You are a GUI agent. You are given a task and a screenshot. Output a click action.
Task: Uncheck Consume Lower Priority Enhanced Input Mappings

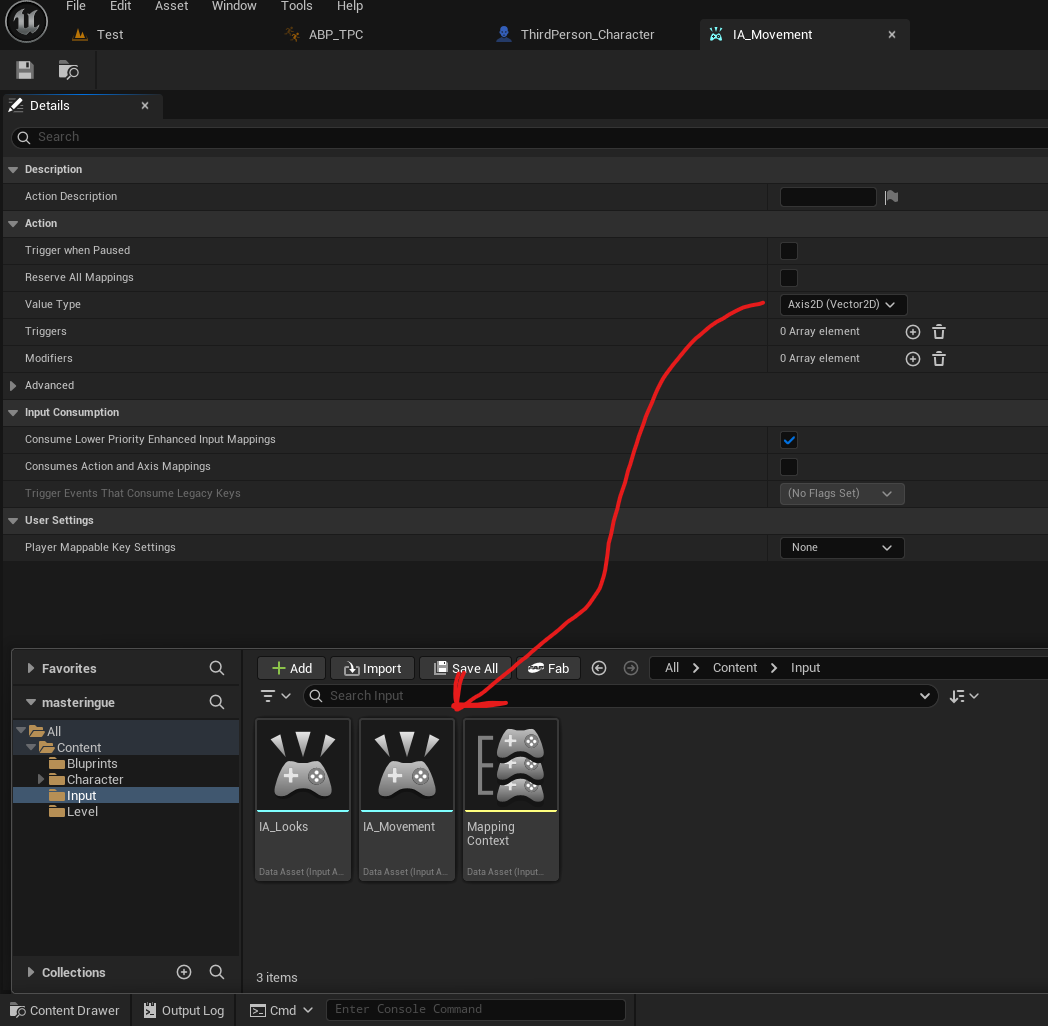tap(789, 440)
